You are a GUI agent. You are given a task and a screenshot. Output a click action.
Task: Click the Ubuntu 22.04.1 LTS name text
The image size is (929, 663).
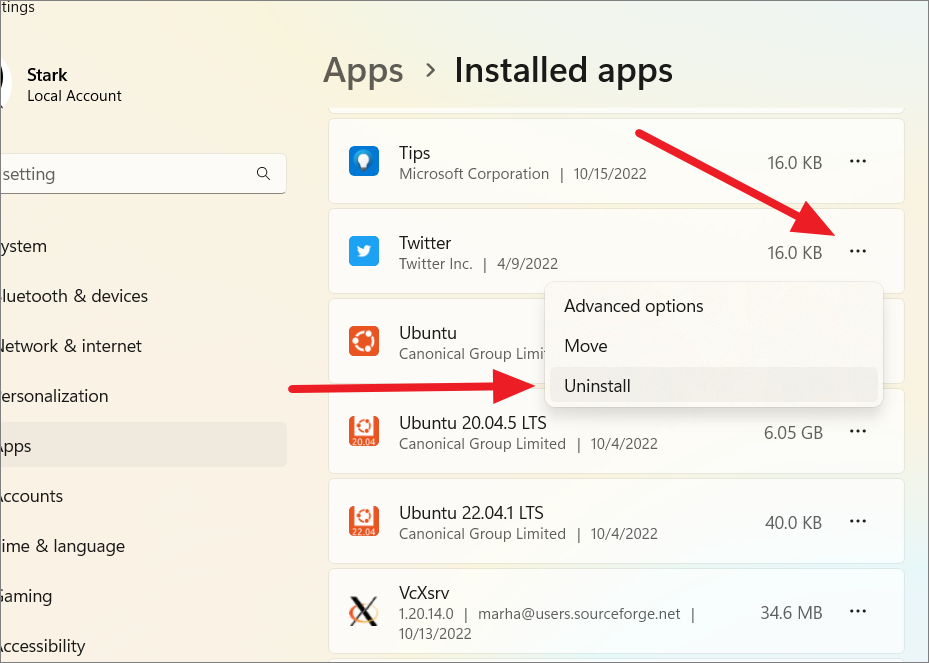coord(472,513)
